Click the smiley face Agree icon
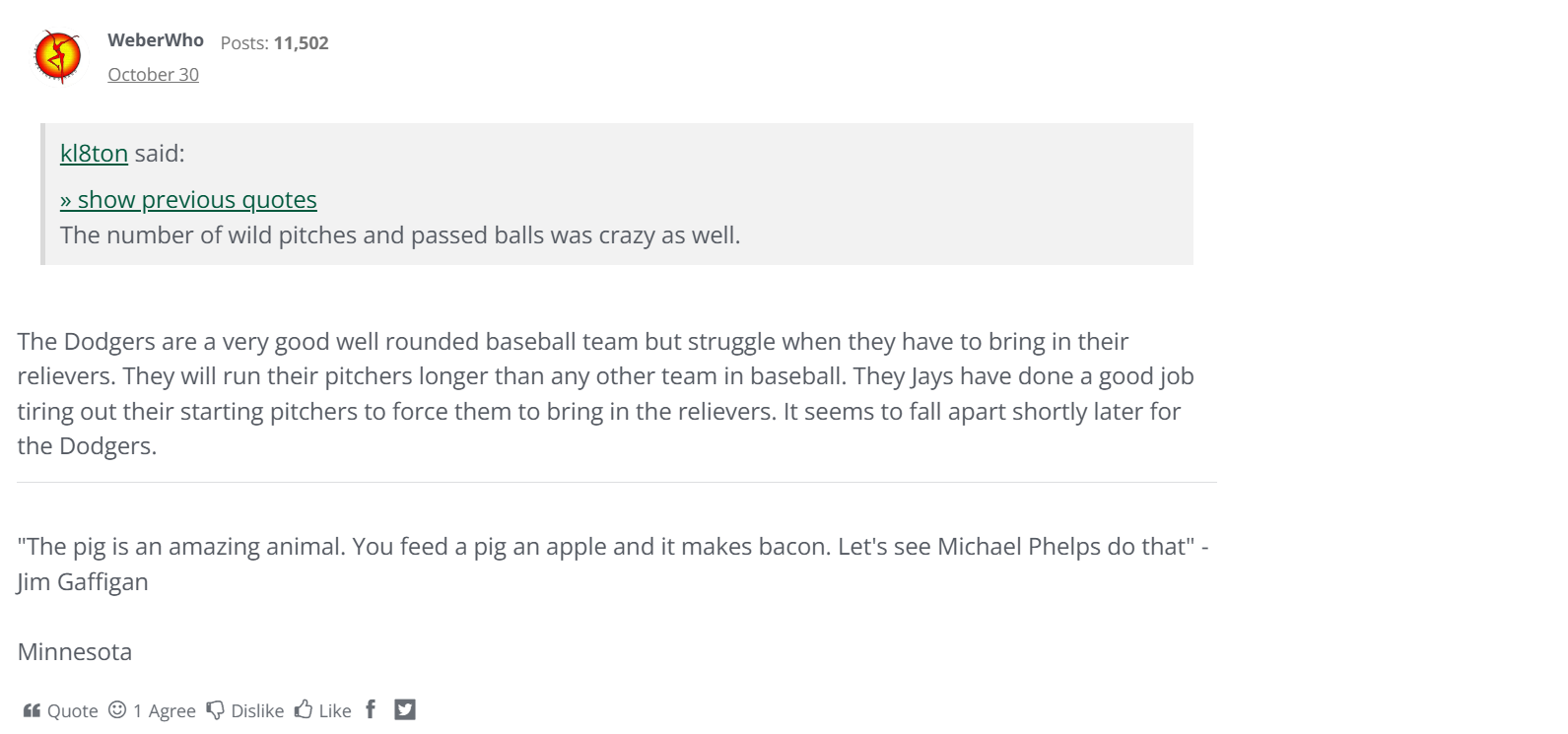This screenshot has width=1568, height=734. [117, 709]
